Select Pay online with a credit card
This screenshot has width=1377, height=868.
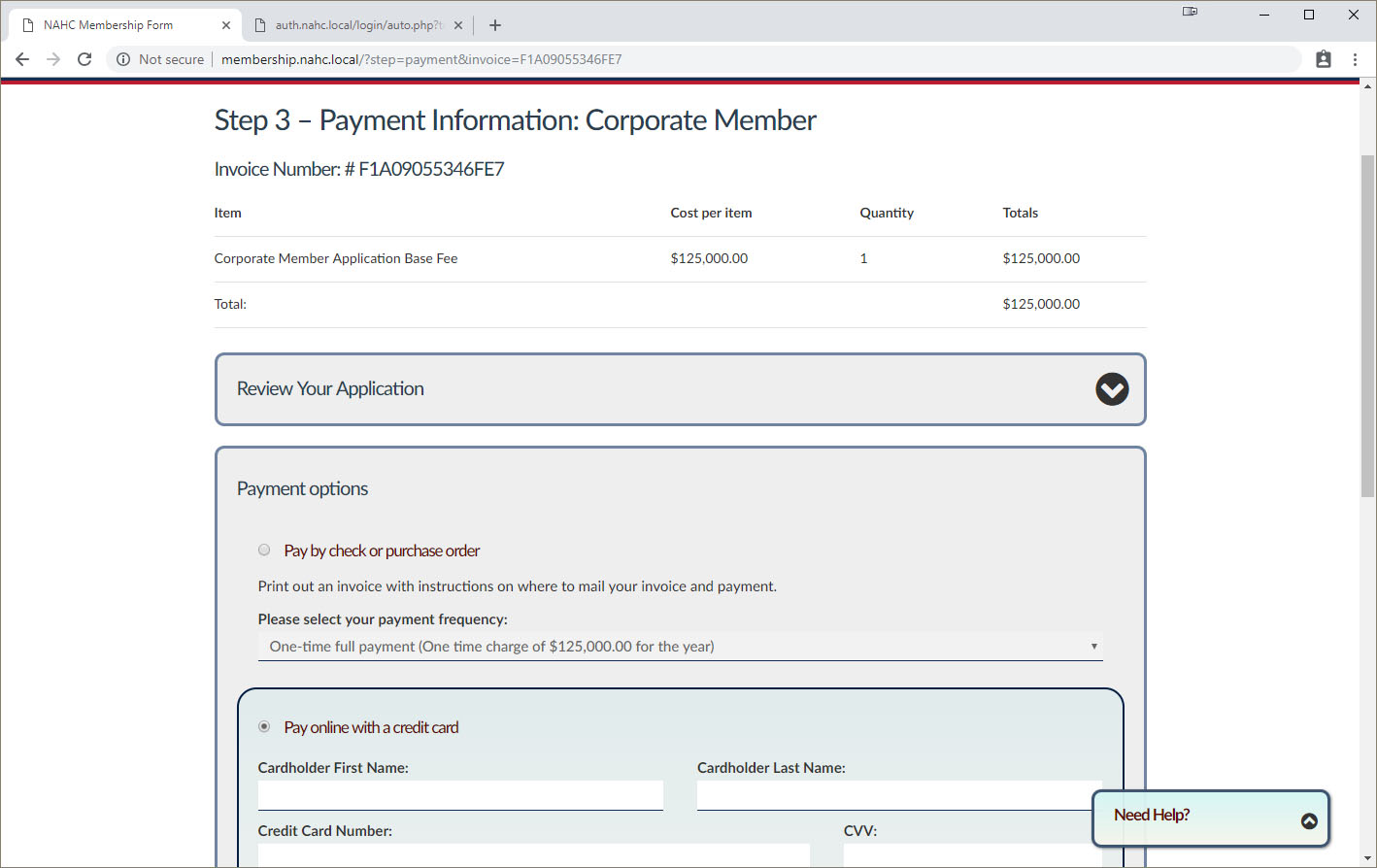point(264,727)
